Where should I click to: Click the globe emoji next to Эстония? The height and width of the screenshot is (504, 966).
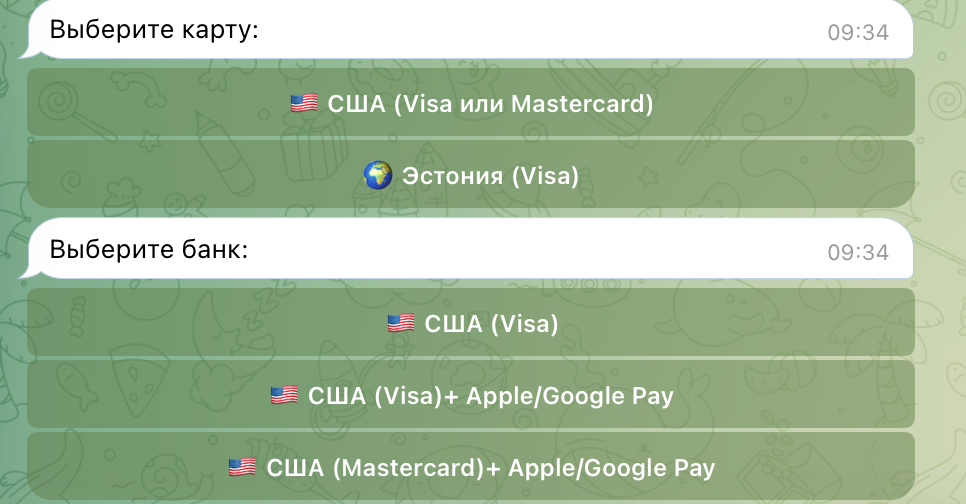(x=378, y=175)
